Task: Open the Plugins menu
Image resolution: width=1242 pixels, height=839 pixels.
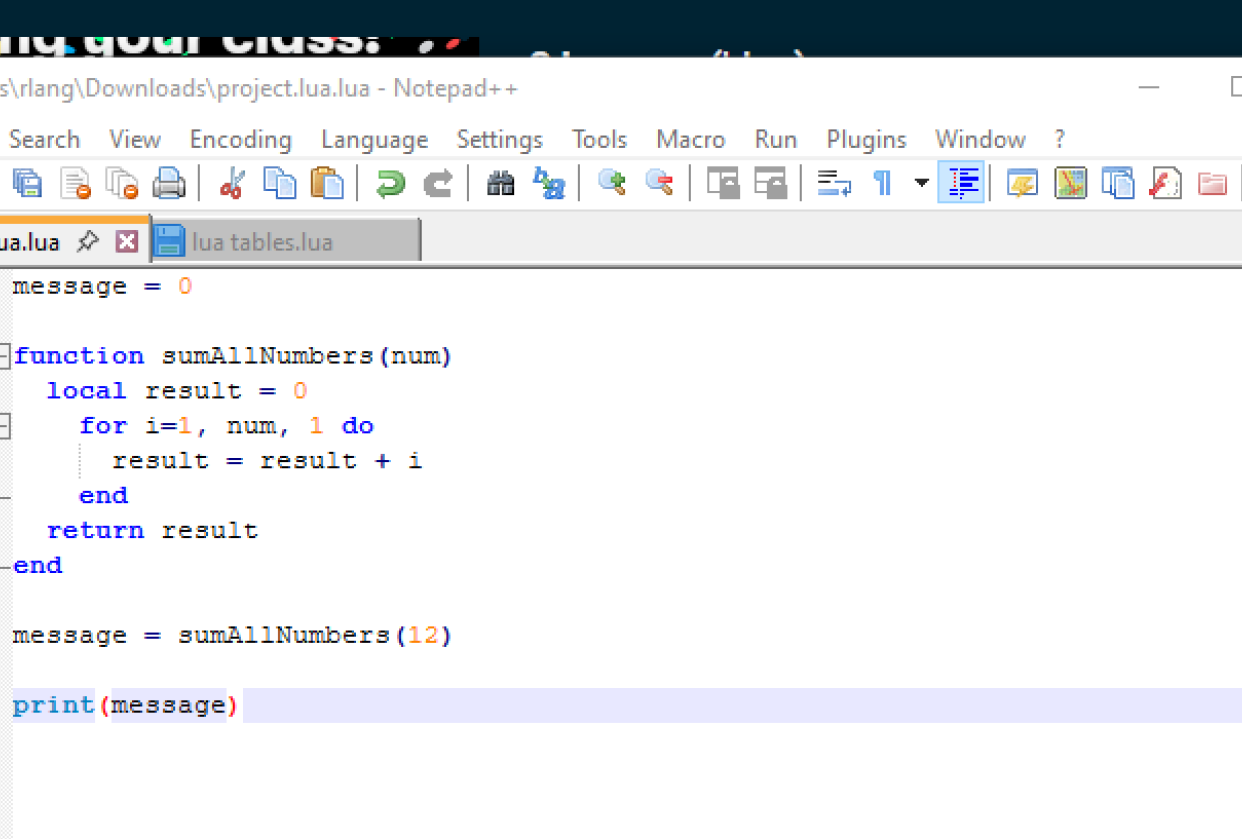Action: pos(866,139)
